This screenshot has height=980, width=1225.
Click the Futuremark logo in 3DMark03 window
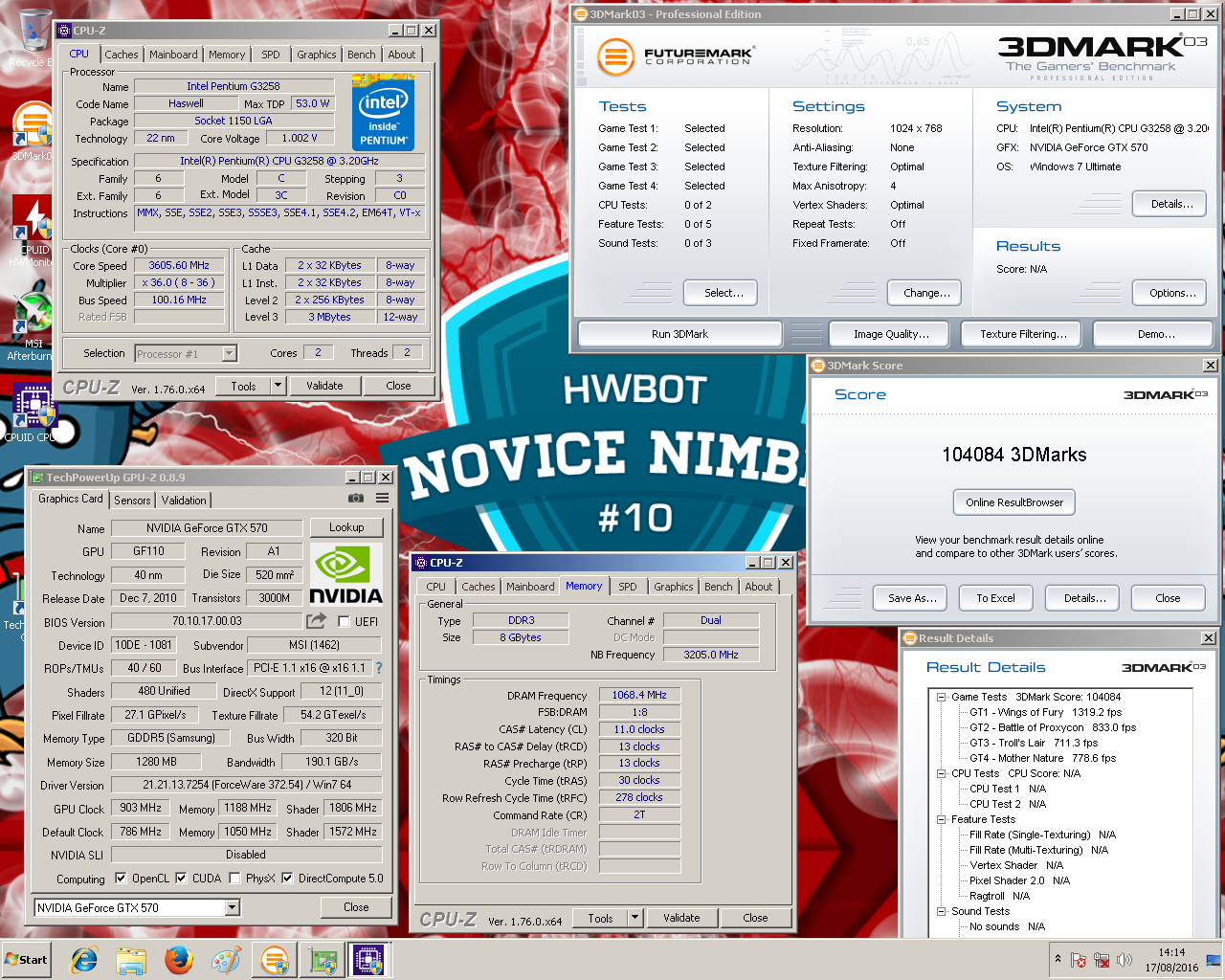click(677, 57)
